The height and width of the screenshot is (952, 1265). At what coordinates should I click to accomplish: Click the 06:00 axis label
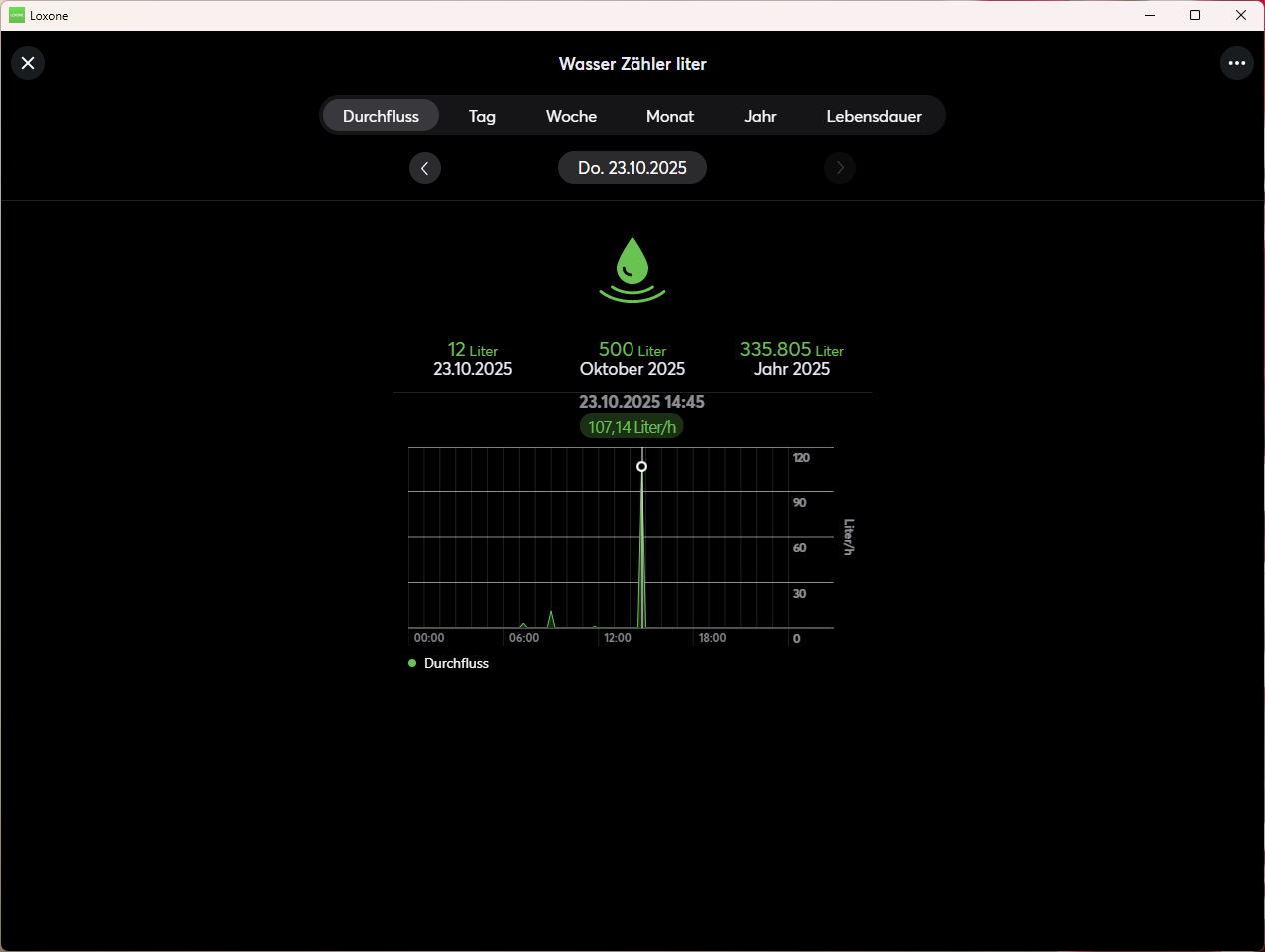[524, 638]
